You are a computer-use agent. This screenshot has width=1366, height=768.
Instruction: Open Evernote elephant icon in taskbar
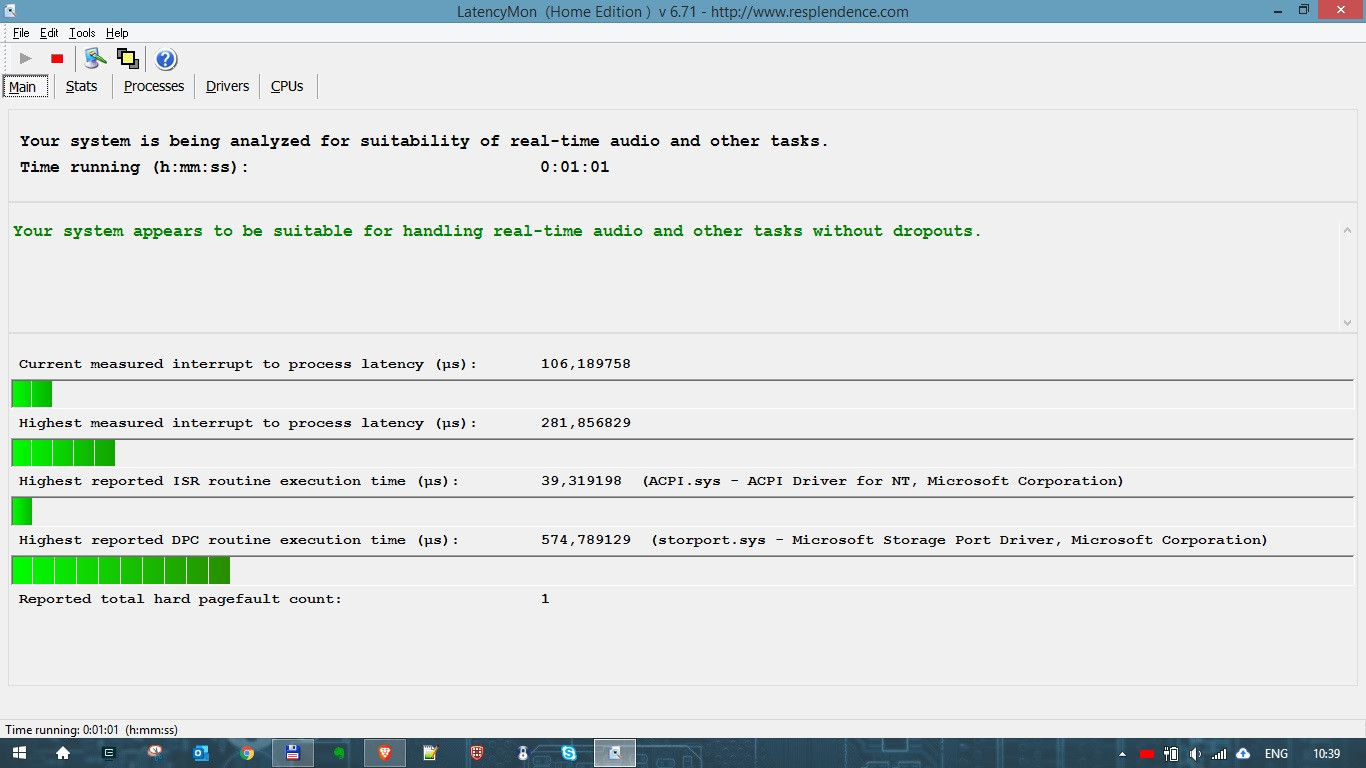(x=339, y=753)
